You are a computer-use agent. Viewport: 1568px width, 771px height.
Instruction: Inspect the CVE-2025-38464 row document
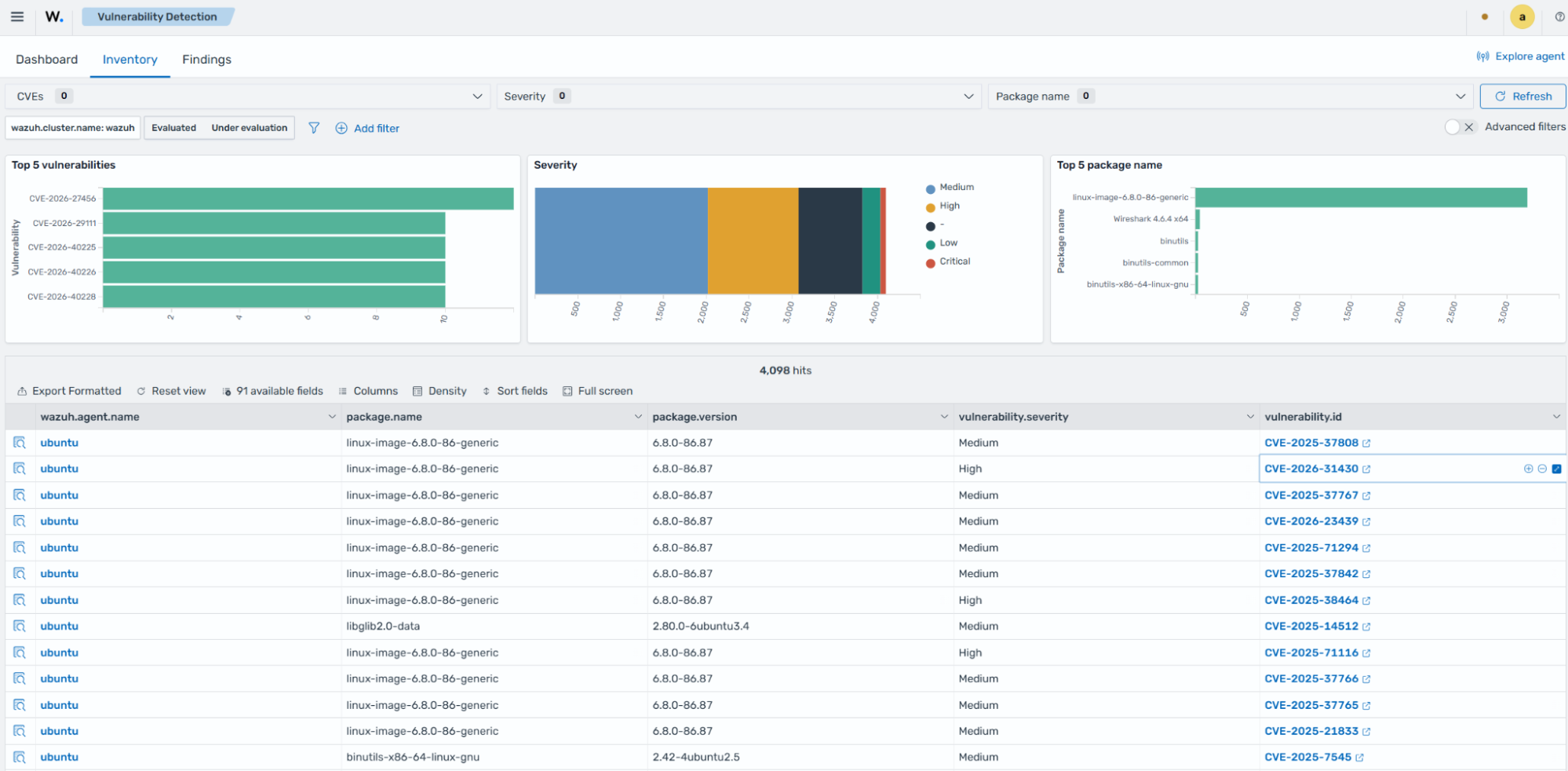[x=20, y=601]
